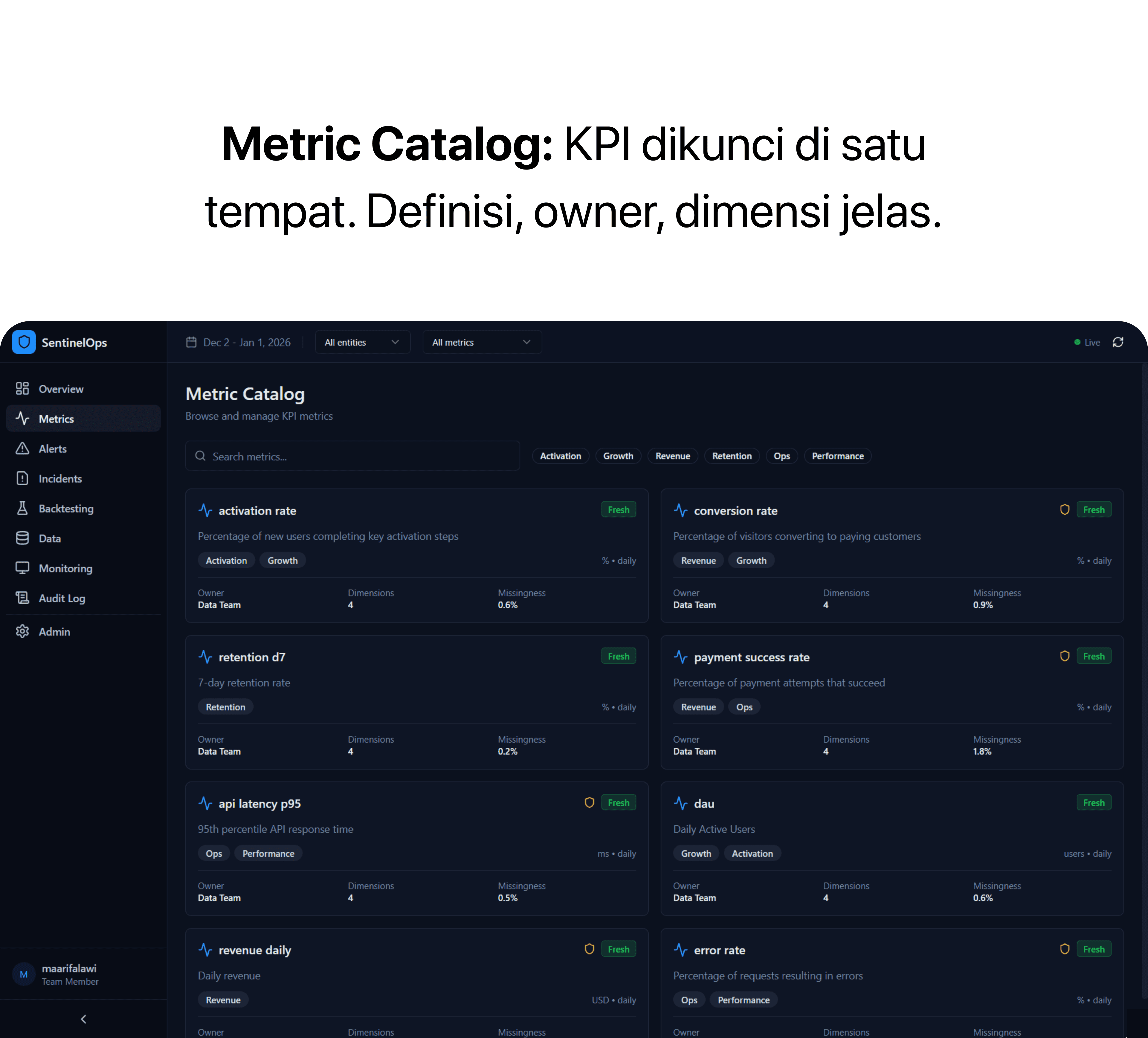This screenshot has width=1148, height=1038.
Task: Click shield icon on conversion rate card
Action: point(1064,510)
